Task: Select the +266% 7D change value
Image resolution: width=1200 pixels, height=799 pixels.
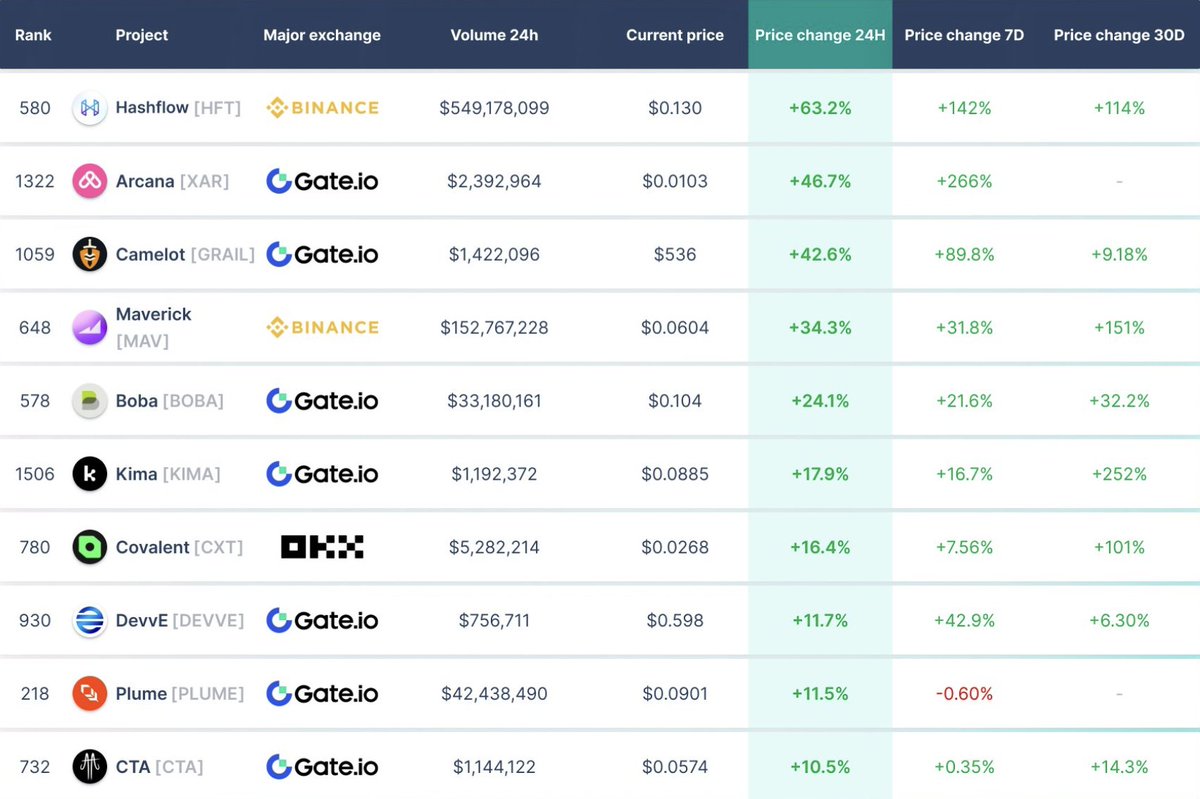Action: click(964, 181)
